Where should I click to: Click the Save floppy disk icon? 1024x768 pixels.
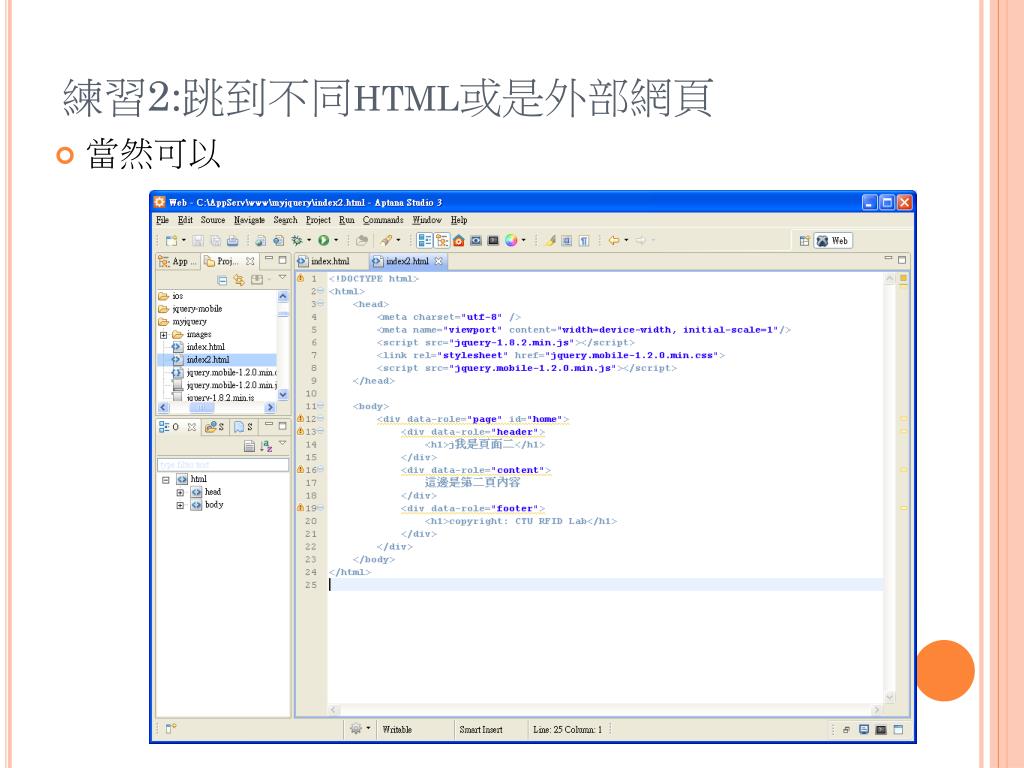[x=198, y=241]
